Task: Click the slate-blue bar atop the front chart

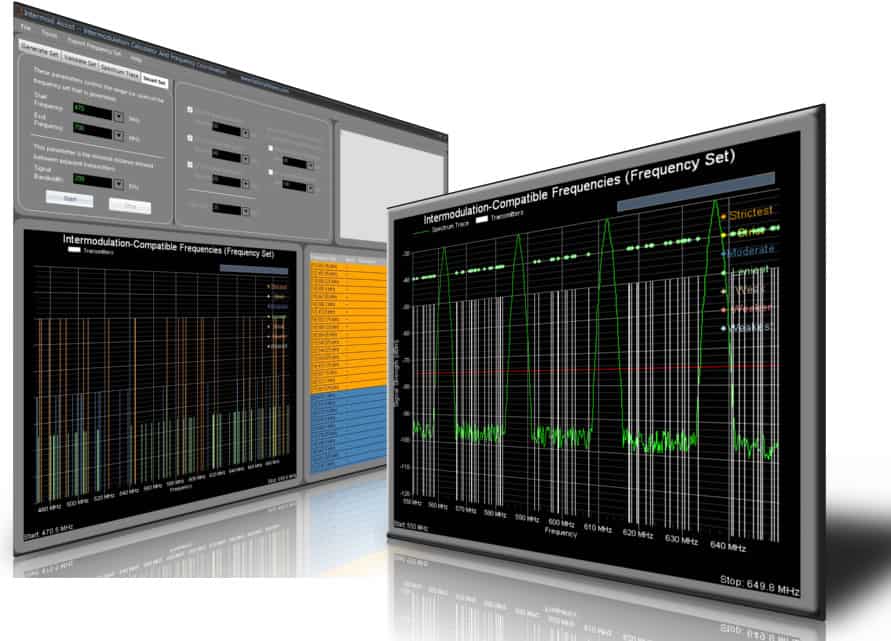Action: (696, 192)
